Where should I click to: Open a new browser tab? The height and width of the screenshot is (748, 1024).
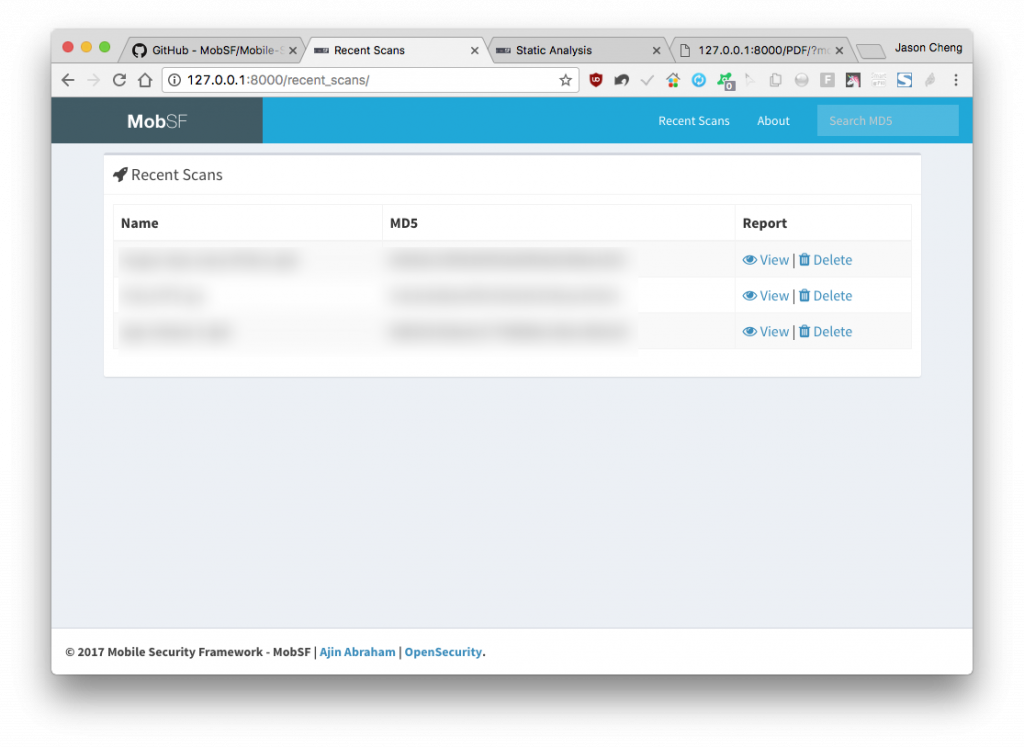(x=871, y=51)
